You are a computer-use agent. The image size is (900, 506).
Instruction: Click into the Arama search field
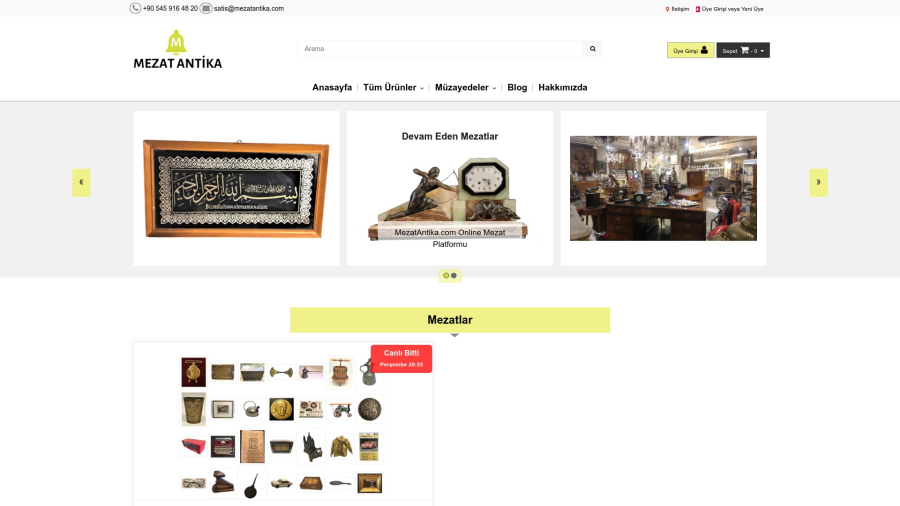point(440,49)
